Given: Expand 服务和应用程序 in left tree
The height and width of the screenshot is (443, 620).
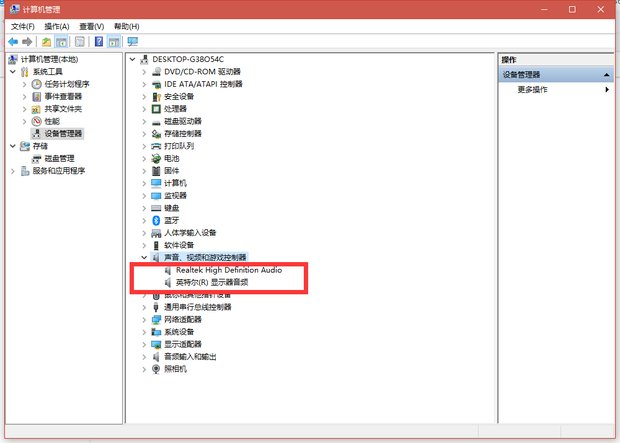Looking at the screenshot, I should (12, 170).
